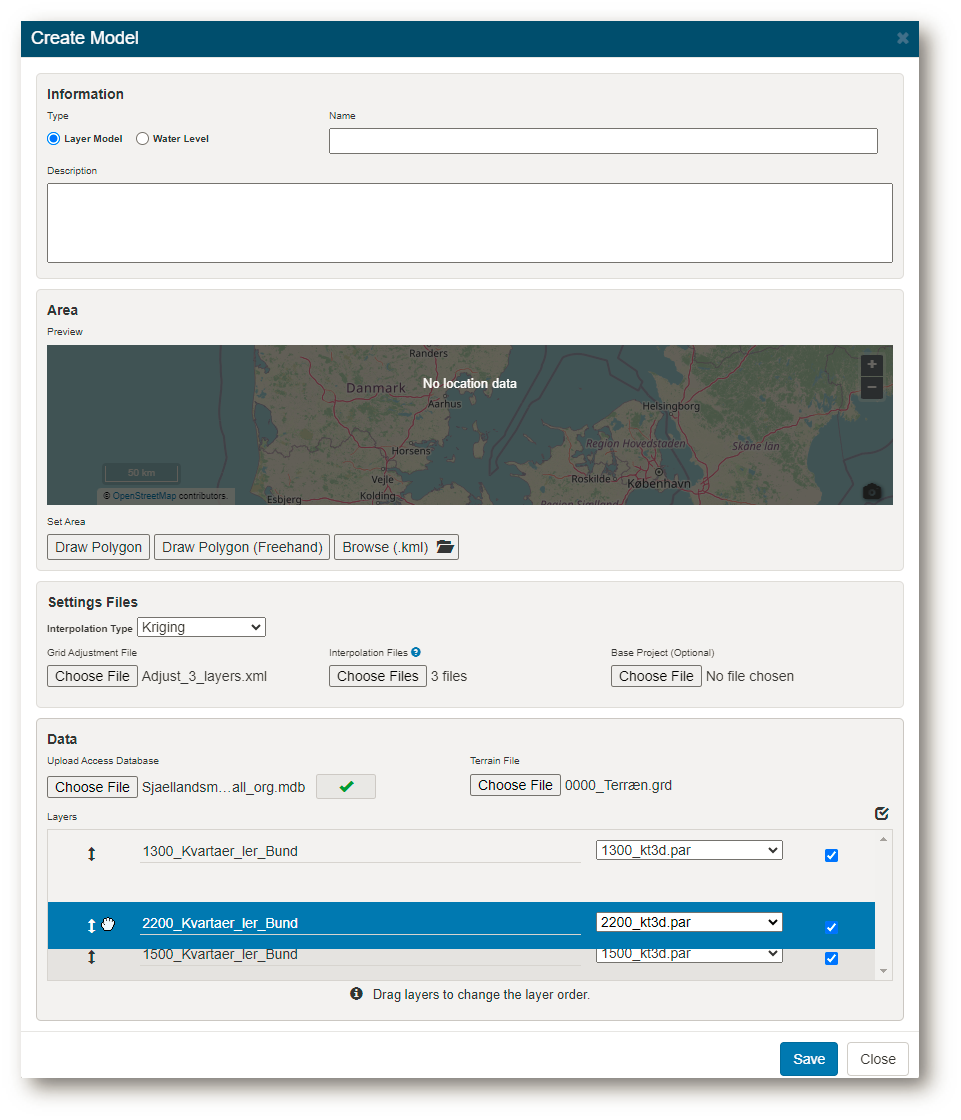The height and width of the screenshot is (1120, 961).
Task: Click the map zoom out minus icon
Action: (872, 387)
